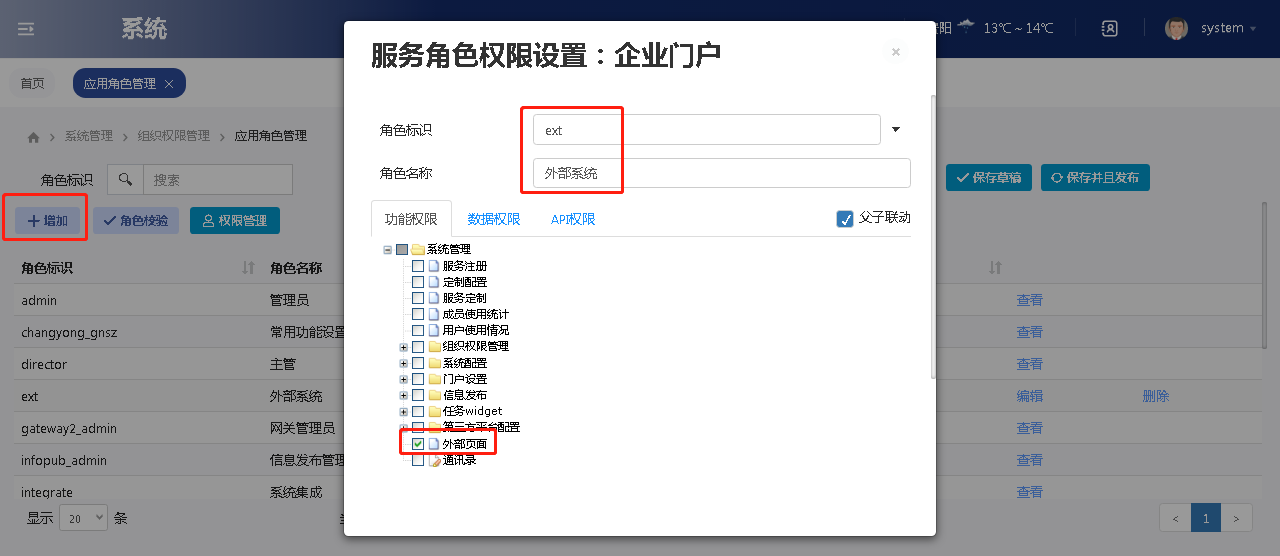Toggle the 父子联动 checkbox

845,218
